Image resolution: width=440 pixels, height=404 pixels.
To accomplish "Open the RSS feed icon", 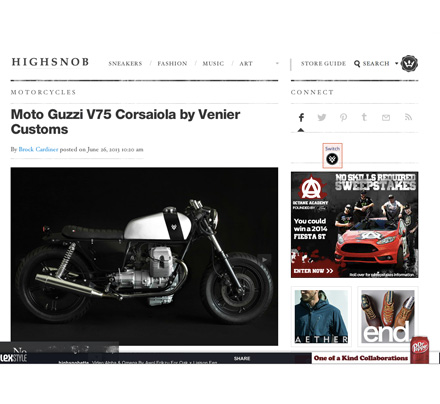I will [x=408, y=117].
